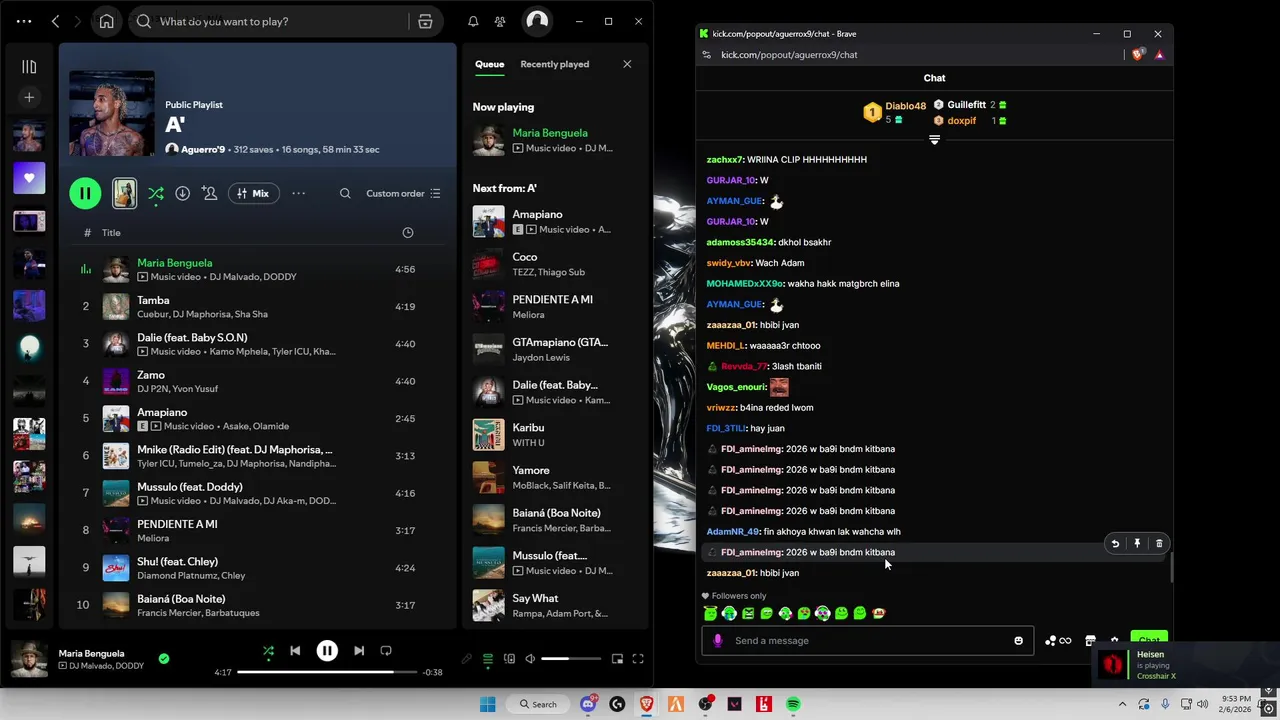
Task: Open Aguerro'9 profile link
Action: tap(203, 149)
